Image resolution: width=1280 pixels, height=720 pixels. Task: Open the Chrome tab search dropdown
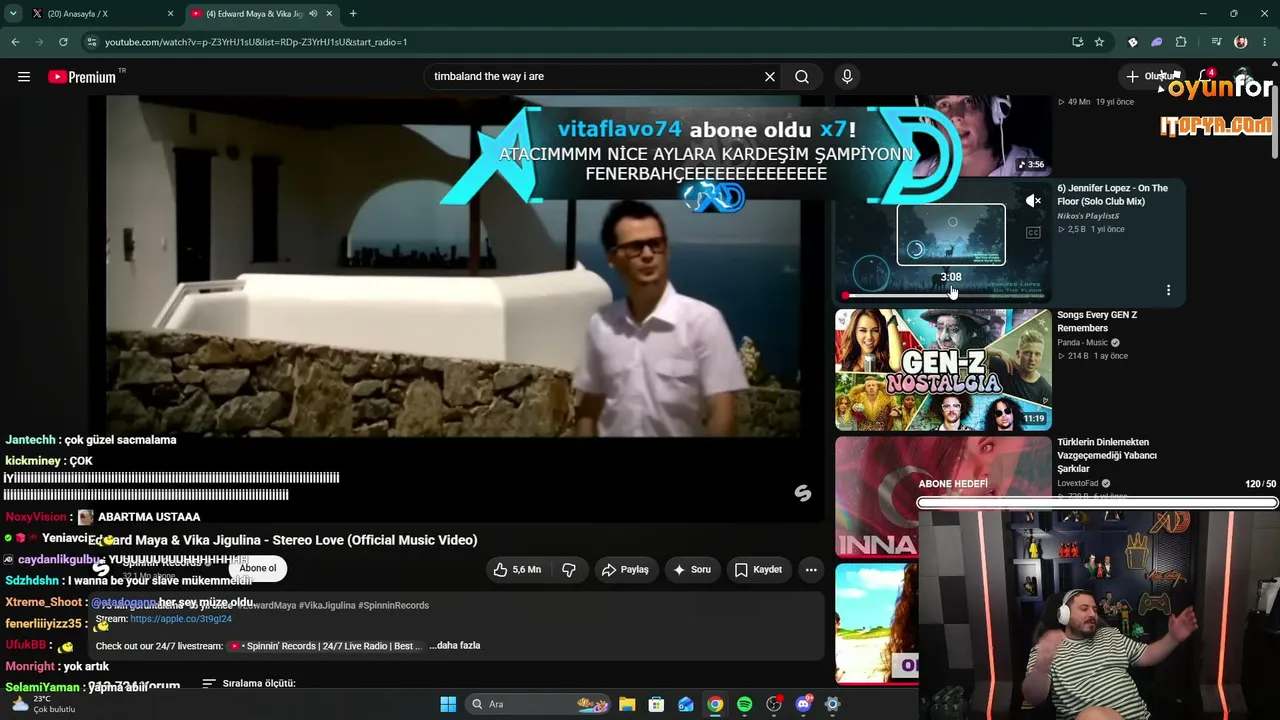tap(13, 14)
